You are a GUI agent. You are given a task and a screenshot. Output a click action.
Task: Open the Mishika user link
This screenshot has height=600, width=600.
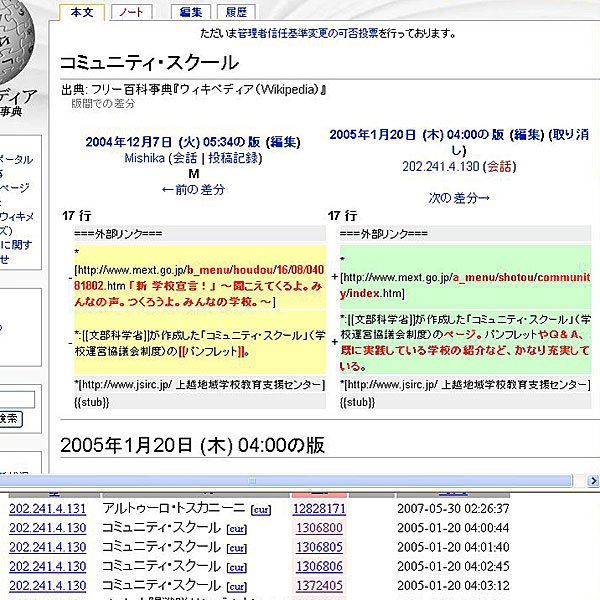tap(145, 158)
